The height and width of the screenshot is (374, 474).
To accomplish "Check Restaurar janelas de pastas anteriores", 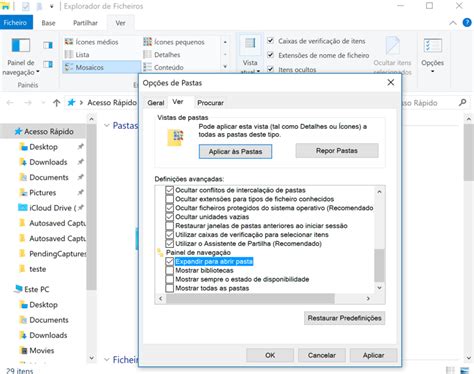I will (169, 226).
